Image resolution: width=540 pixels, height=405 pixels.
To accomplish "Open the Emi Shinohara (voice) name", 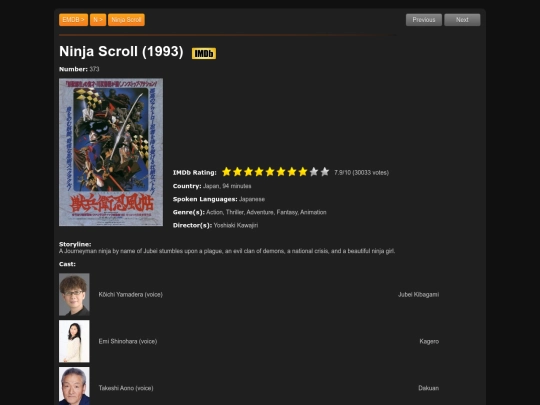I will click(x=128, y=341).
